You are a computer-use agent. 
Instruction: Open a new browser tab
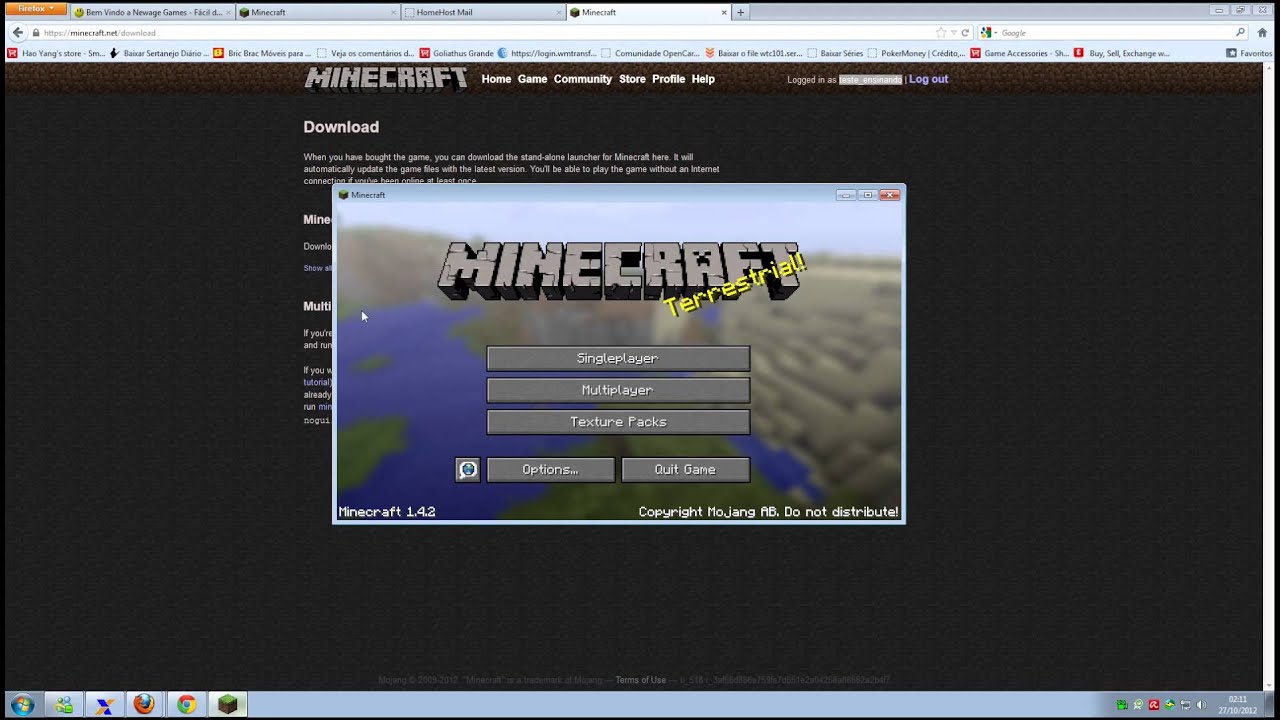[740, 12]
